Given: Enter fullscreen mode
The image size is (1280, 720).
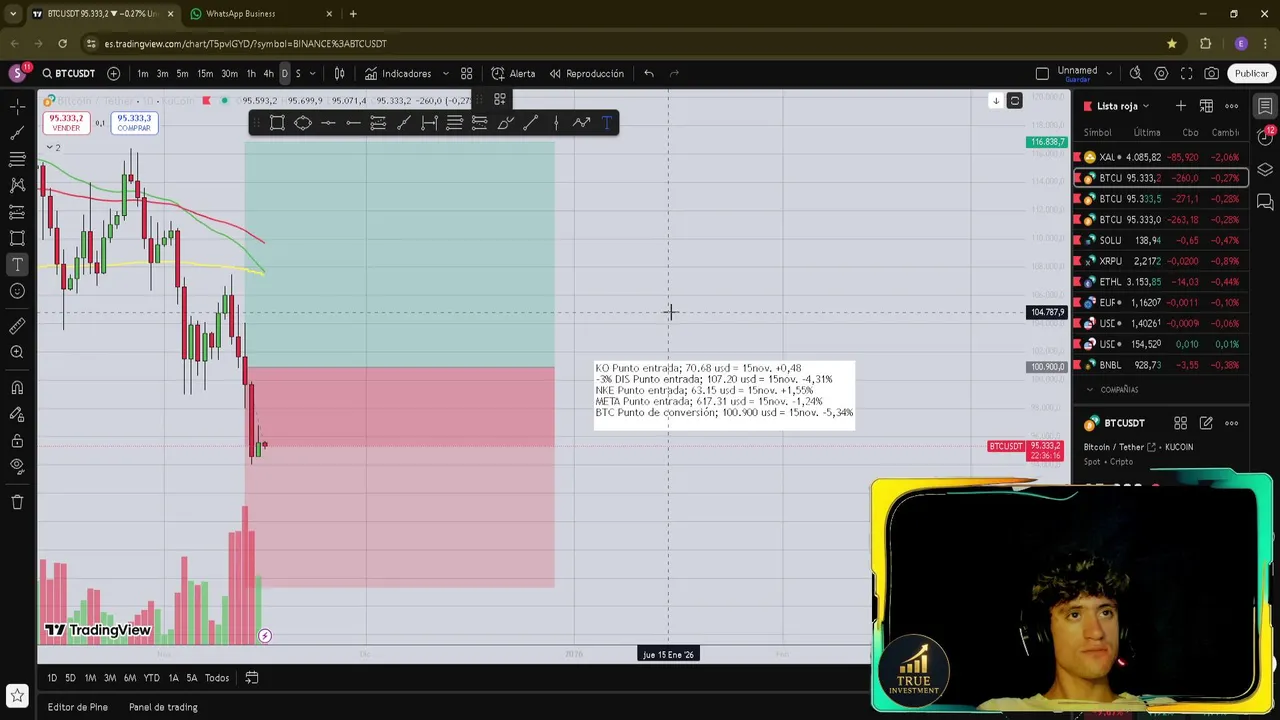Looking at the screenshot, I should 1186,73.
